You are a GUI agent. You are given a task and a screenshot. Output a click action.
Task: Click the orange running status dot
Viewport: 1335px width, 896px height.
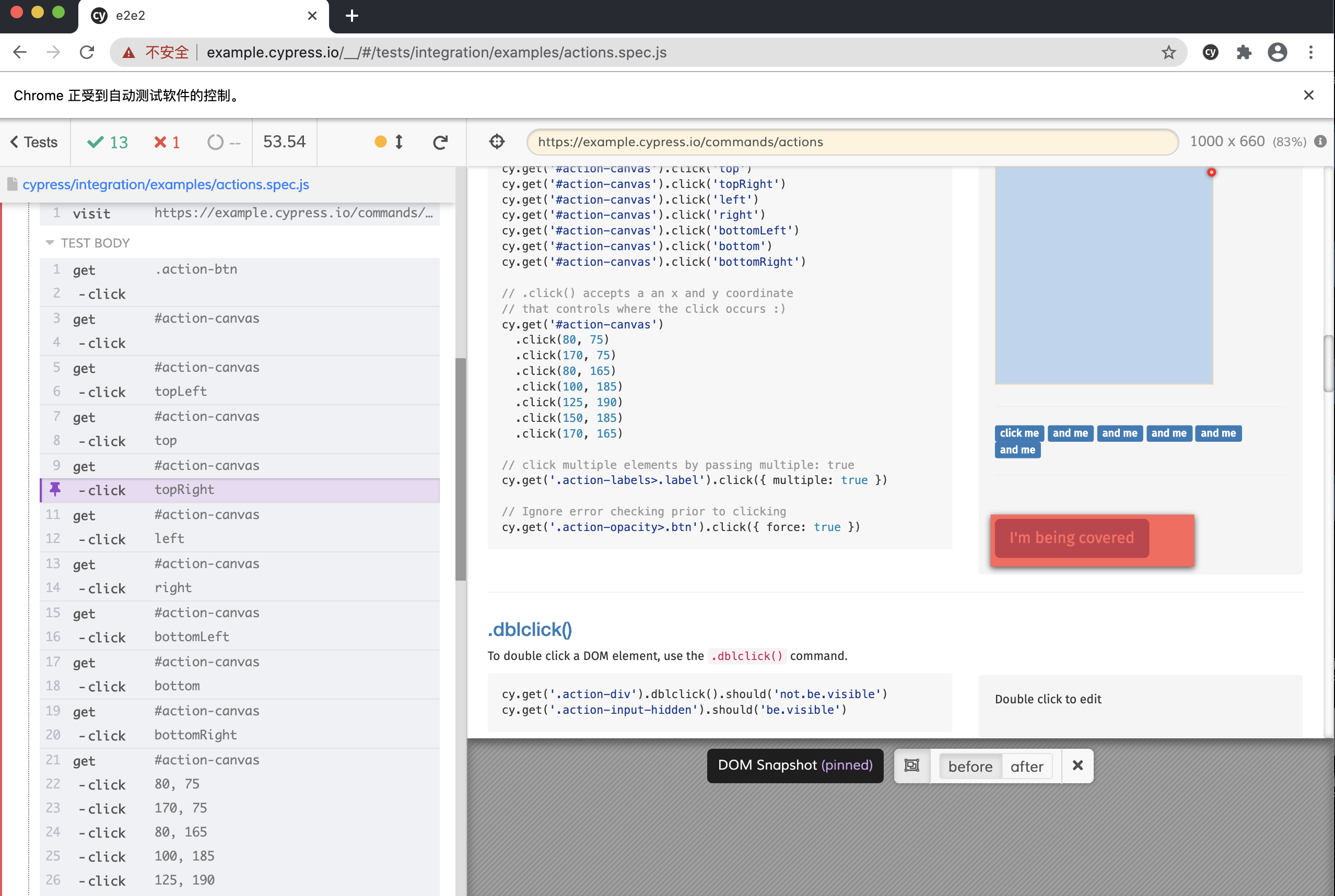tap(381, 142)
